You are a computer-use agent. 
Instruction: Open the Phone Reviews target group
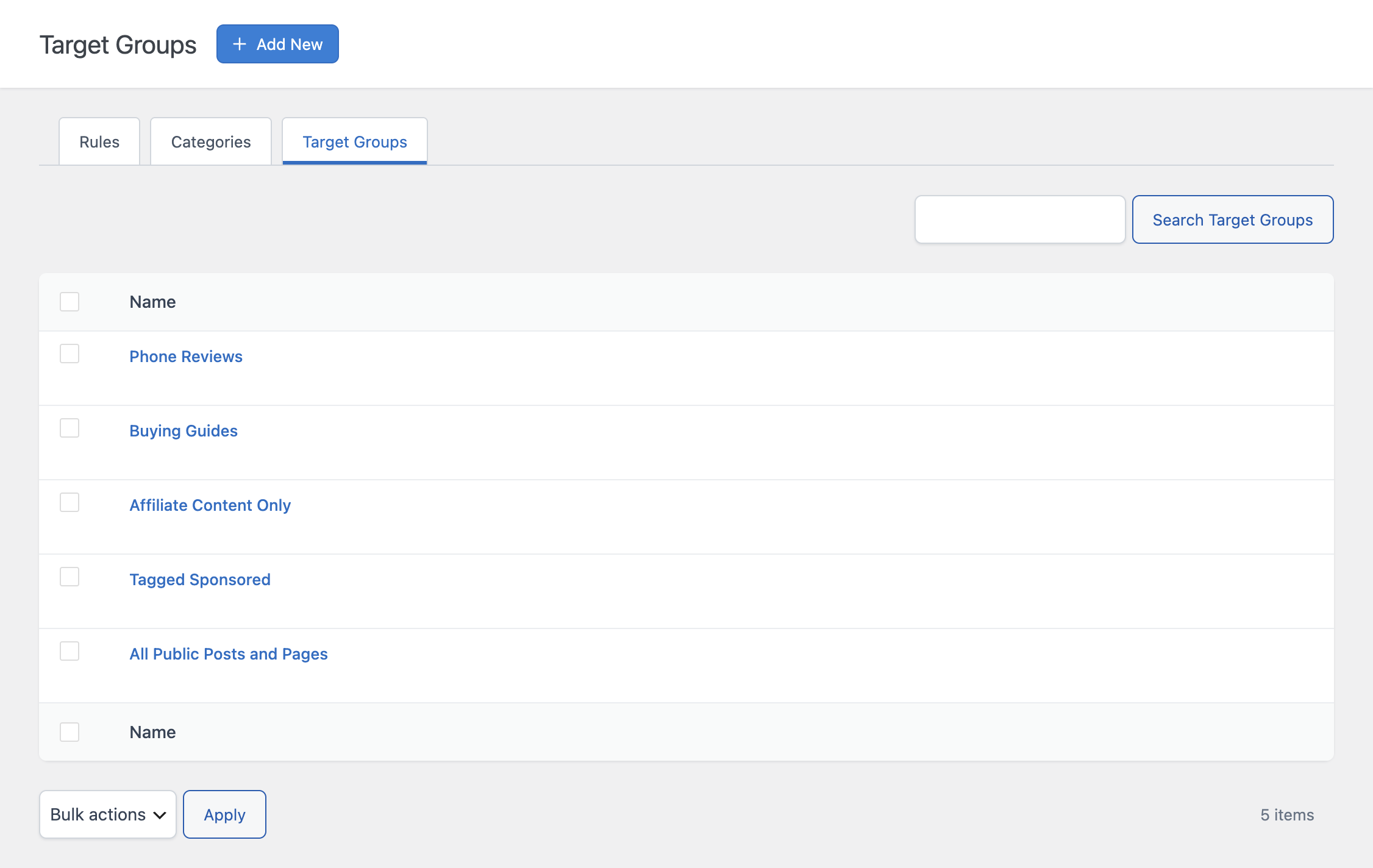click(186, 357)
